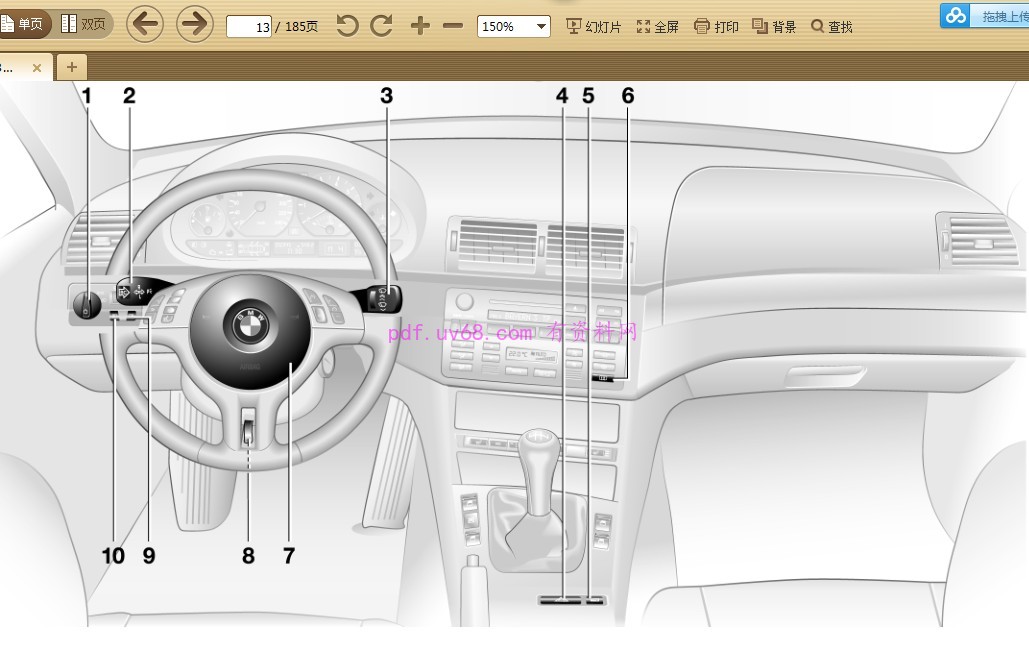Start slideshow mode (幻灯片)
This screenshot has height=660, width=1029.
coord(593,27)
